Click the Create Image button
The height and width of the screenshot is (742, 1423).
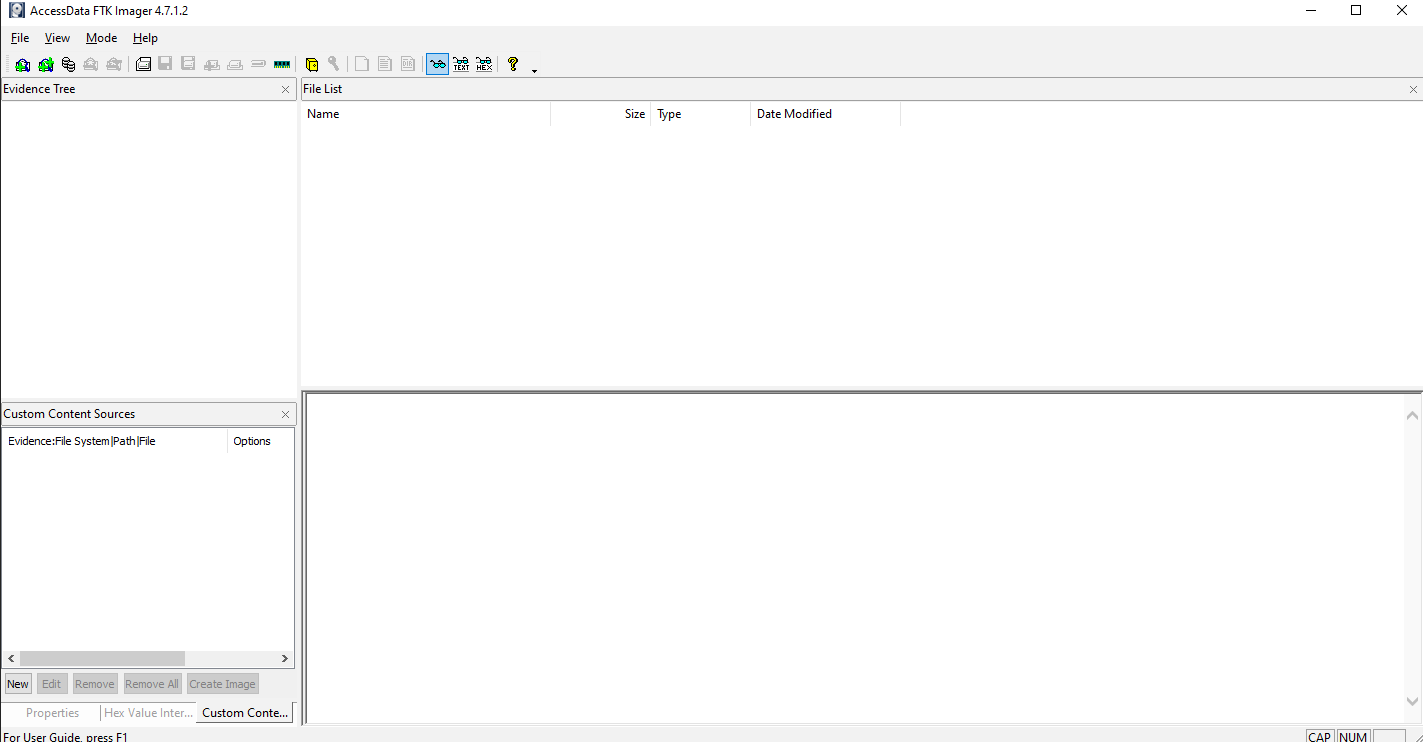click(x=222, y=684)
